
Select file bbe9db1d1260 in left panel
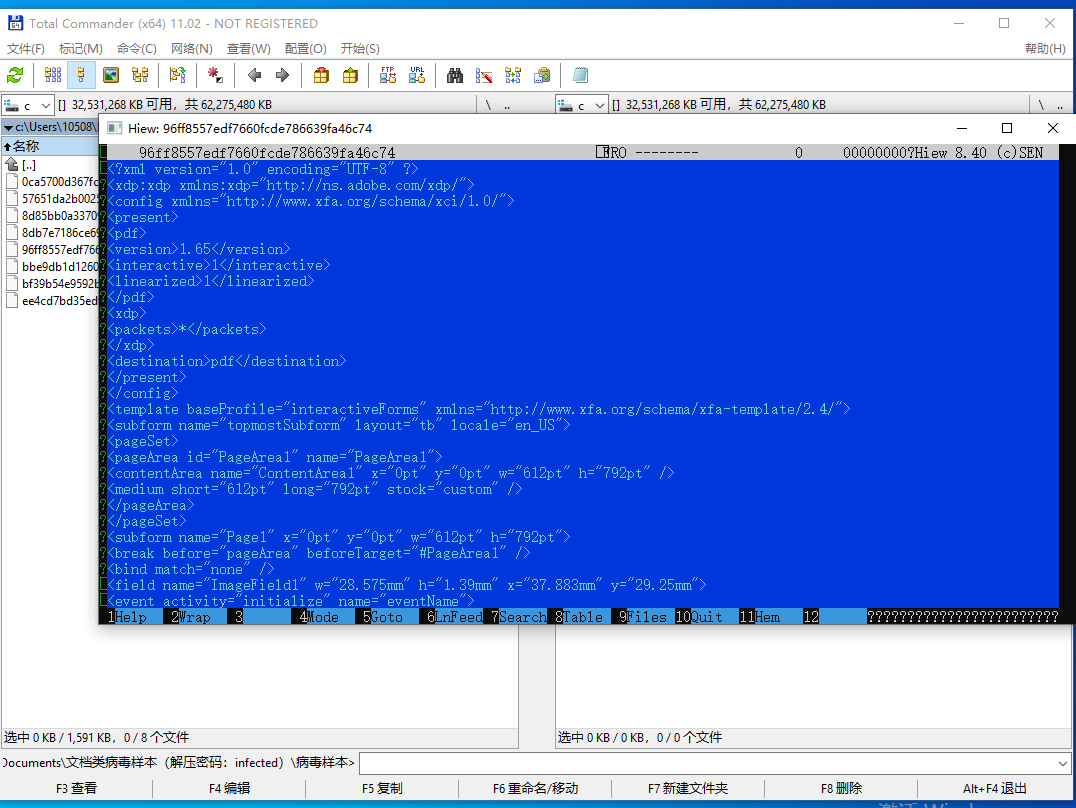[52, 267]
